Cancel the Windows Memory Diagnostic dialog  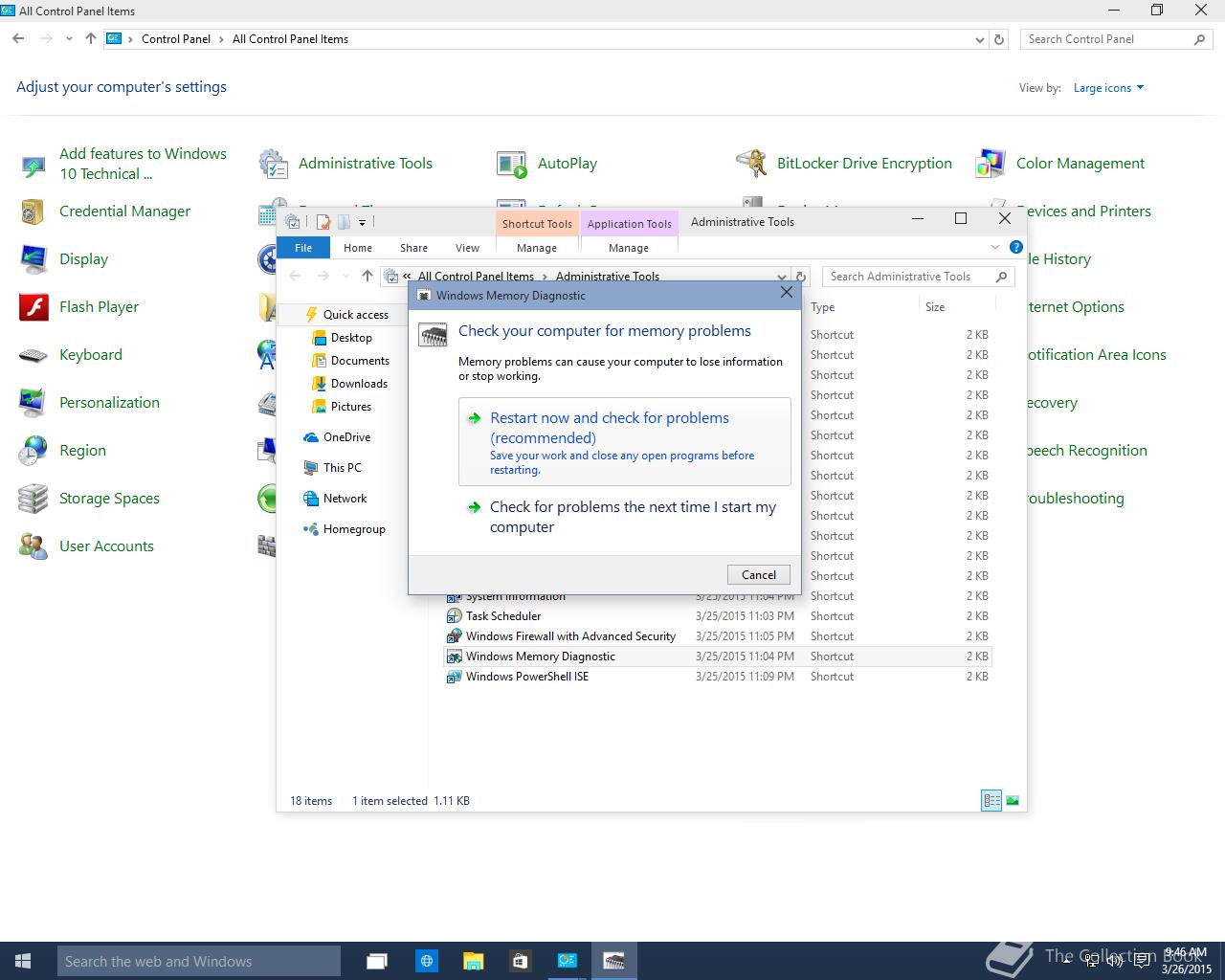click(x=759, y=575)
